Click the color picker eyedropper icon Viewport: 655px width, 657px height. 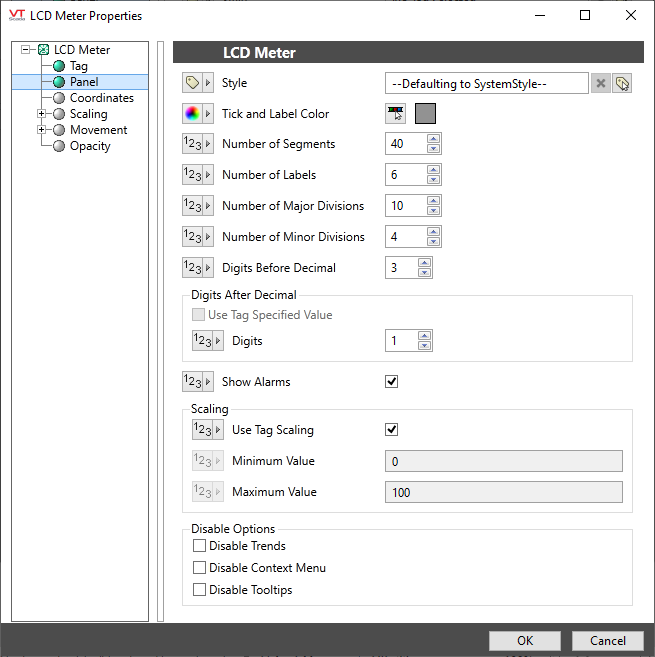[396, 114]
